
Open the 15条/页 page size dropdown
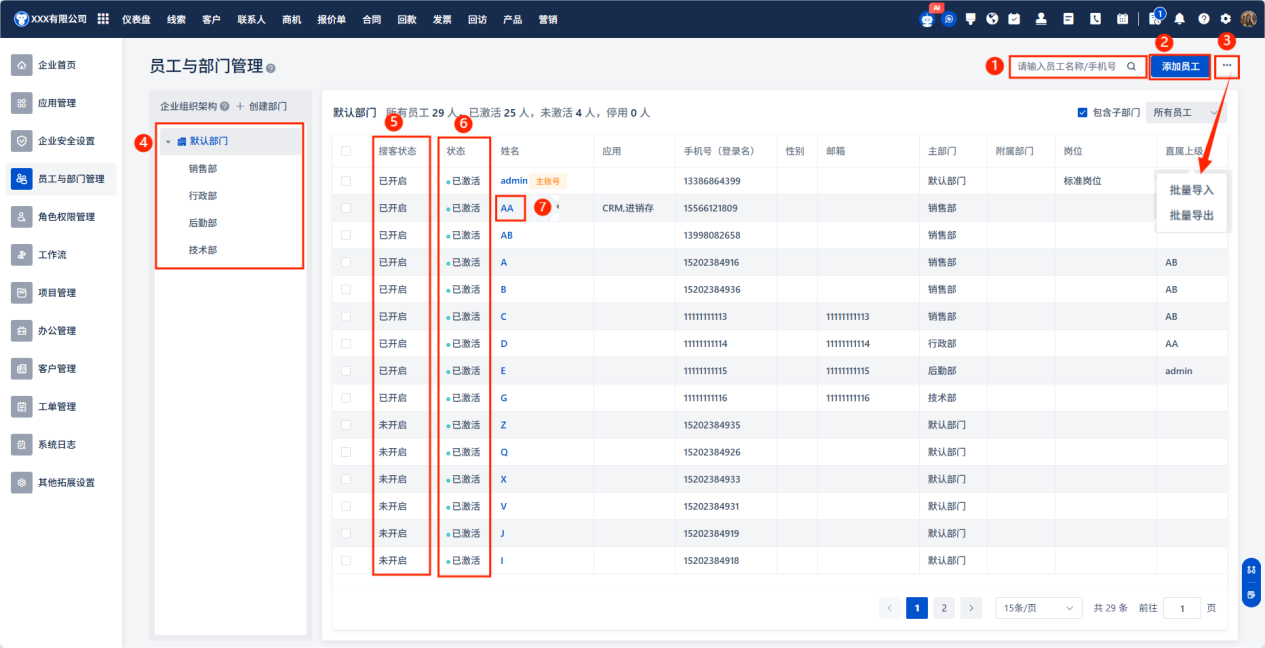click(x=1039, y=608)
